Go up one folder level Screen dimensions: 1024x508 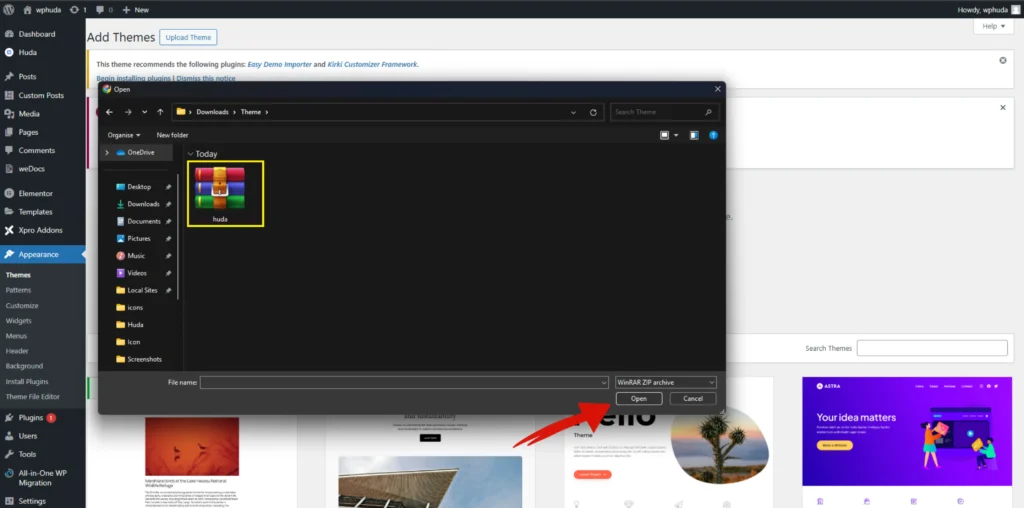point(160,112)
